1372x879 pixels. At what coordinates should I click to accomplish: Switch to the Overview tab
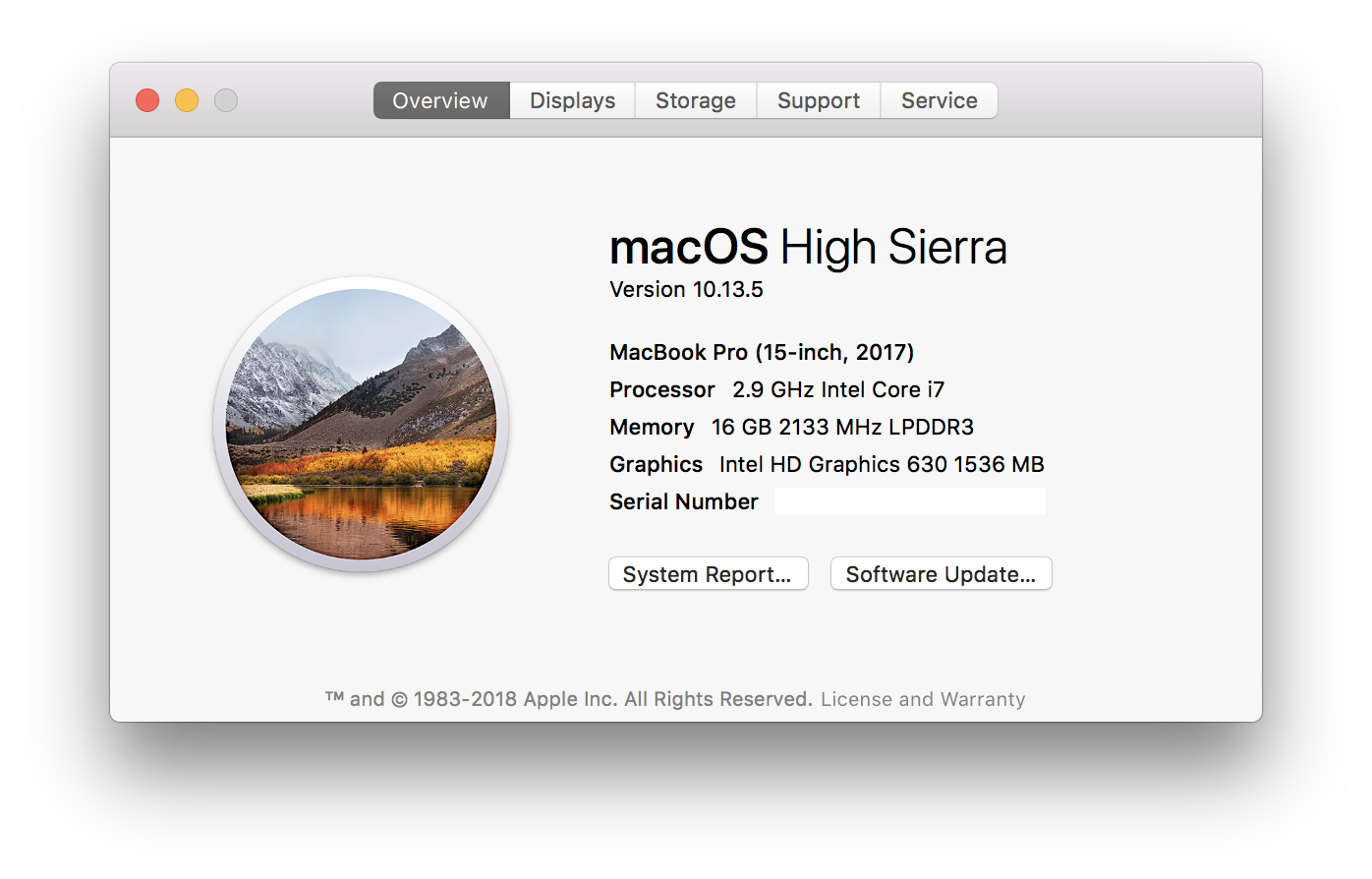441,100
